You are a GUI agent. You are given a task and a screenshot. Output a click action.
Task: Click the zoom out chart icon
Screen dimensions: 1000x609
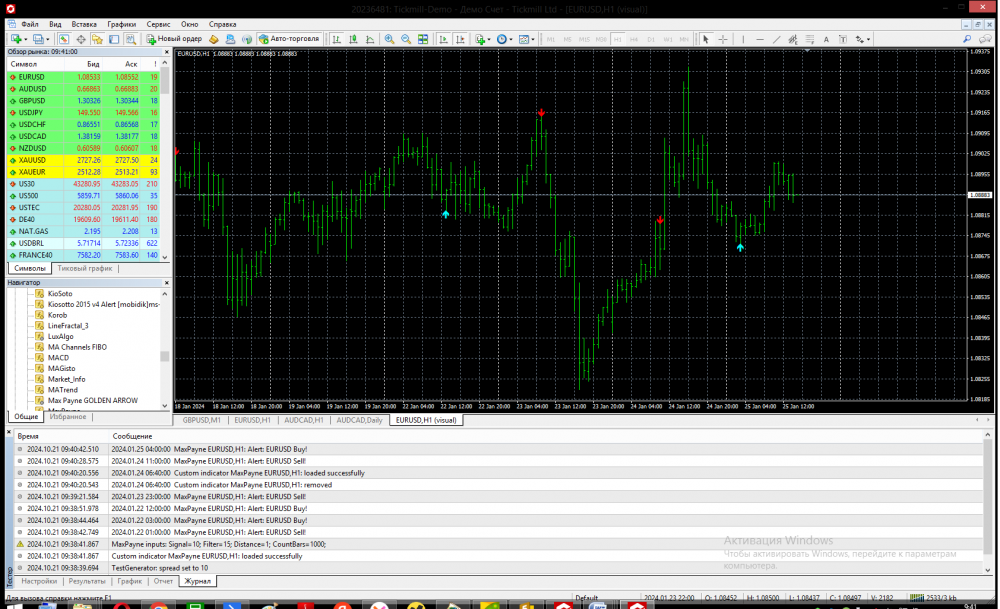coord(406,39)
